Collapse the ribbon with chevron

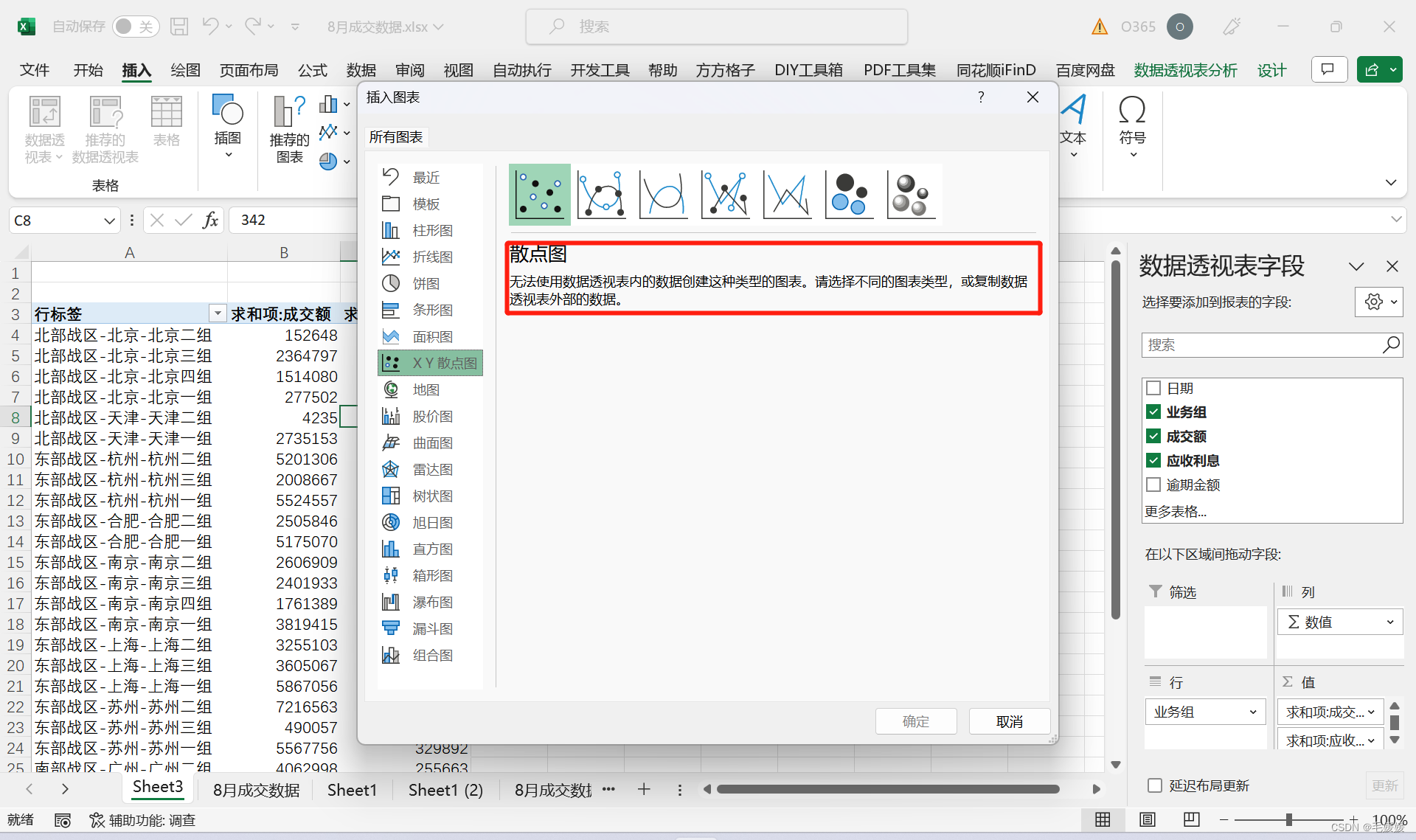1391,182
